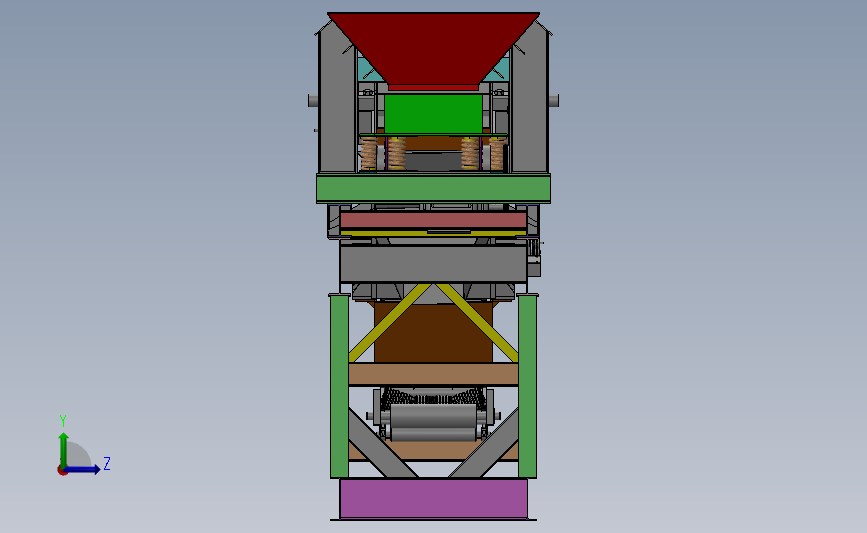
Task: Click the green Y axis arrow of the triad
Action: pos(64,449)
